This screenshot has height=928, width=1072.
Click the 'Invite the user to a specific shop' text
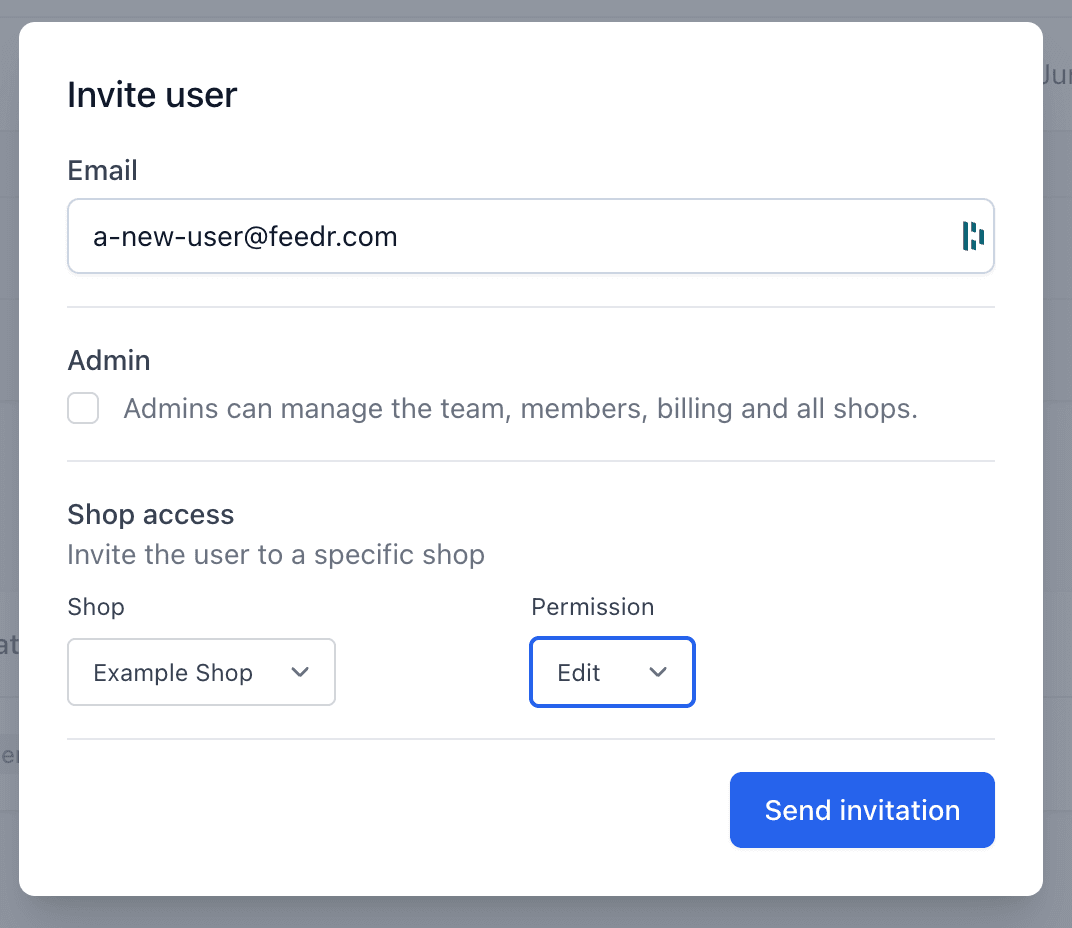[x=275, y=554]
